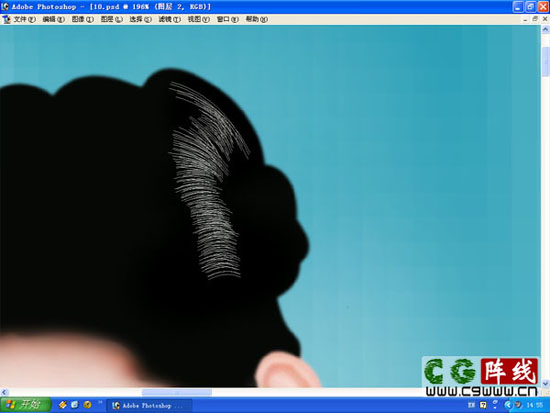Open the 滤镜(T) Filter menu

tap(169, 19)
